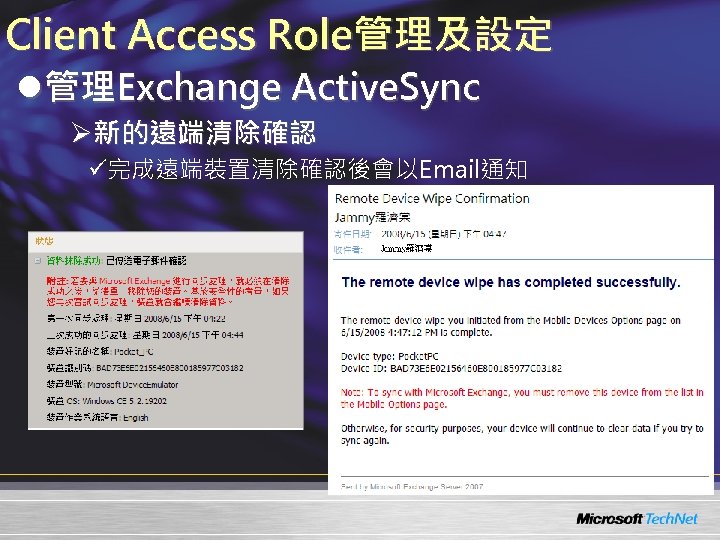The width and height of the screenshot is (720, 540).
Task: Click the email sent date line 2008/6/15
Action: (420, 234)
